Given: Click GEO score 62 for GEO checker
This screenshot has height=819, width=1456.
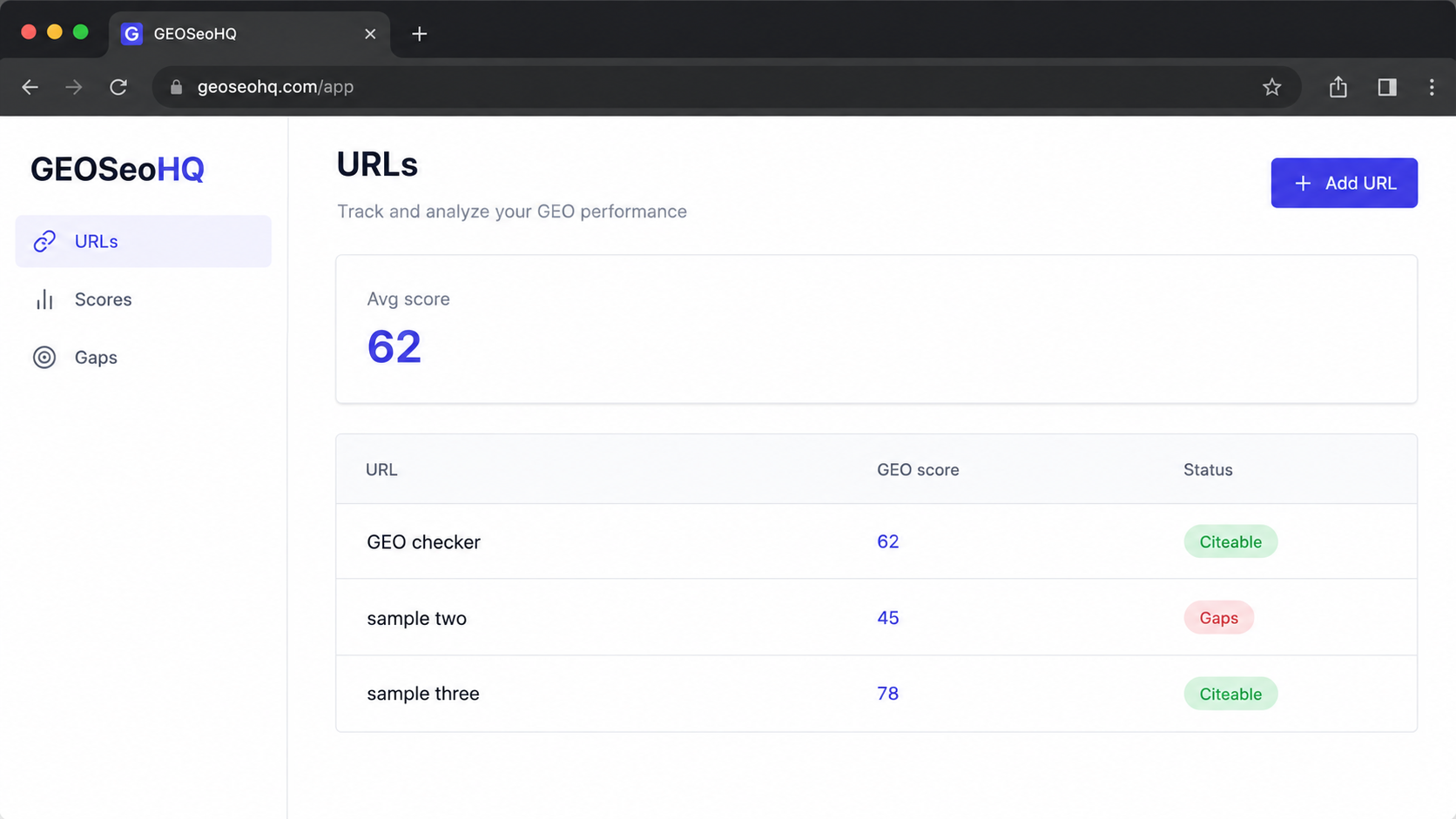Looking at the screenshot, I should 887,541.
